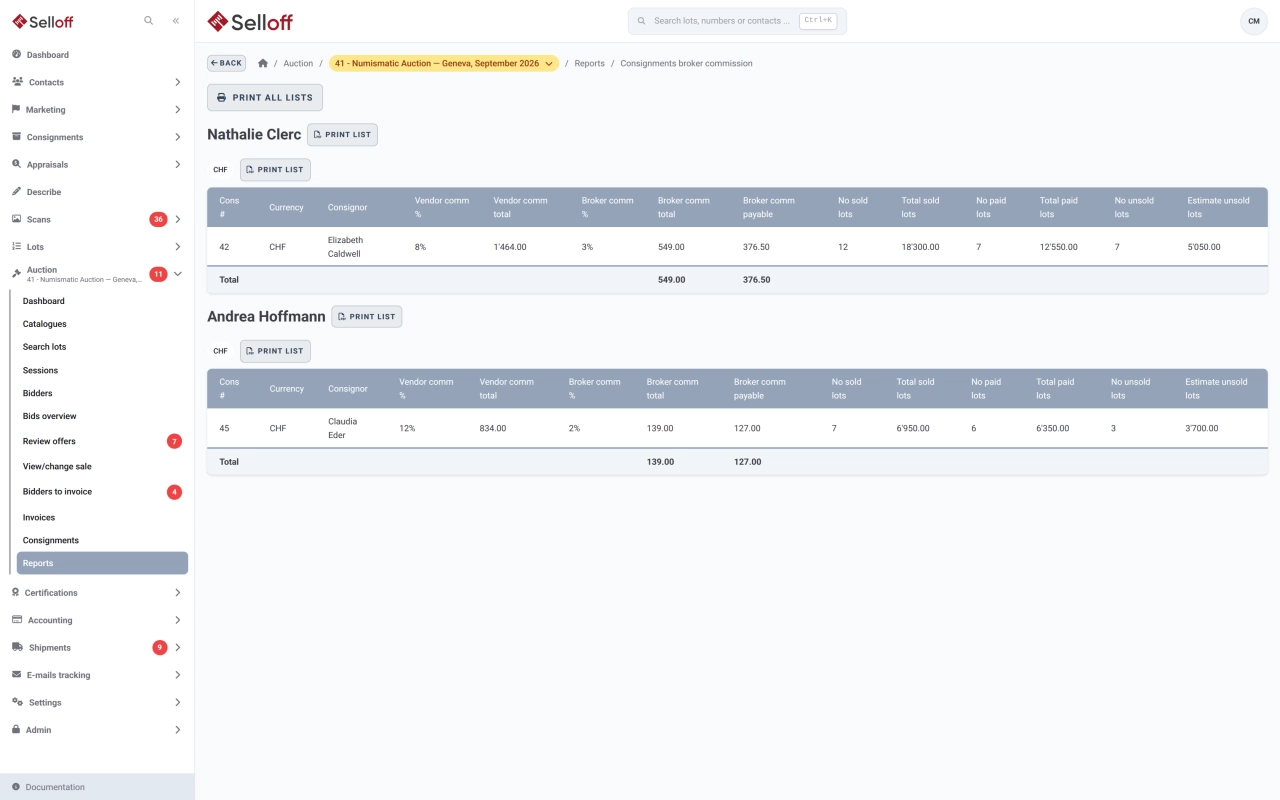Click the red 9 badge next to Shipments
Screen dimensions: 1280x800
(x=160, y=647)
